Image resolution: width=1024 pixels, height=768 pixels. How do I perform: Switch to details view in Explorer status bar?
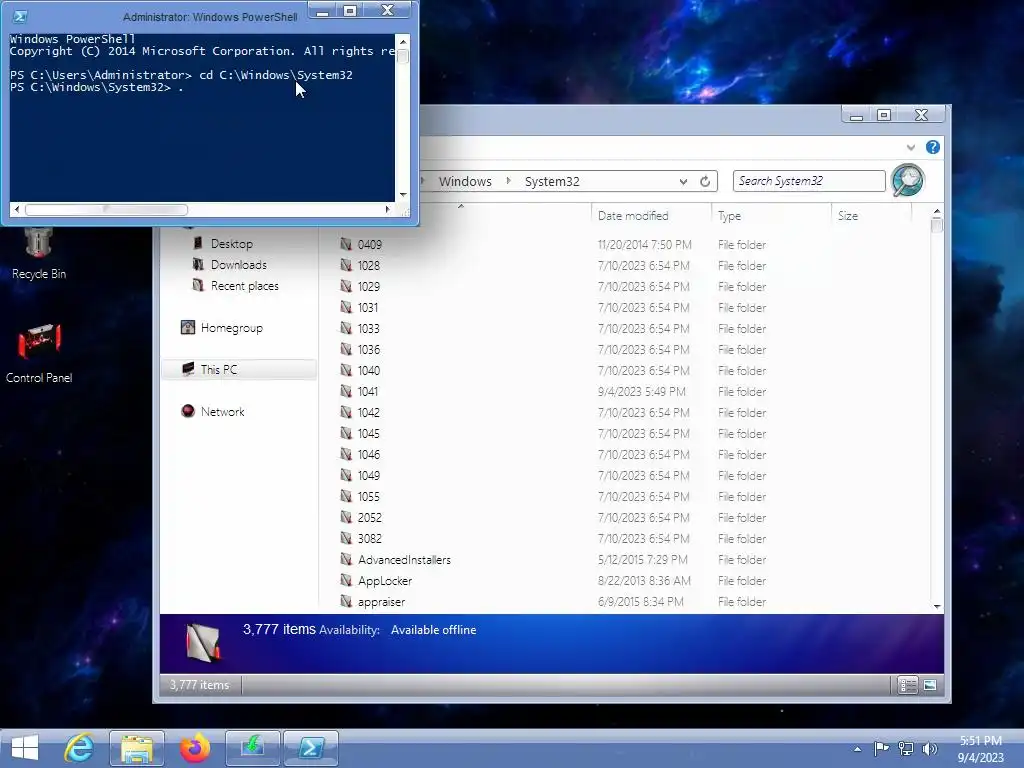click(907, 684)
